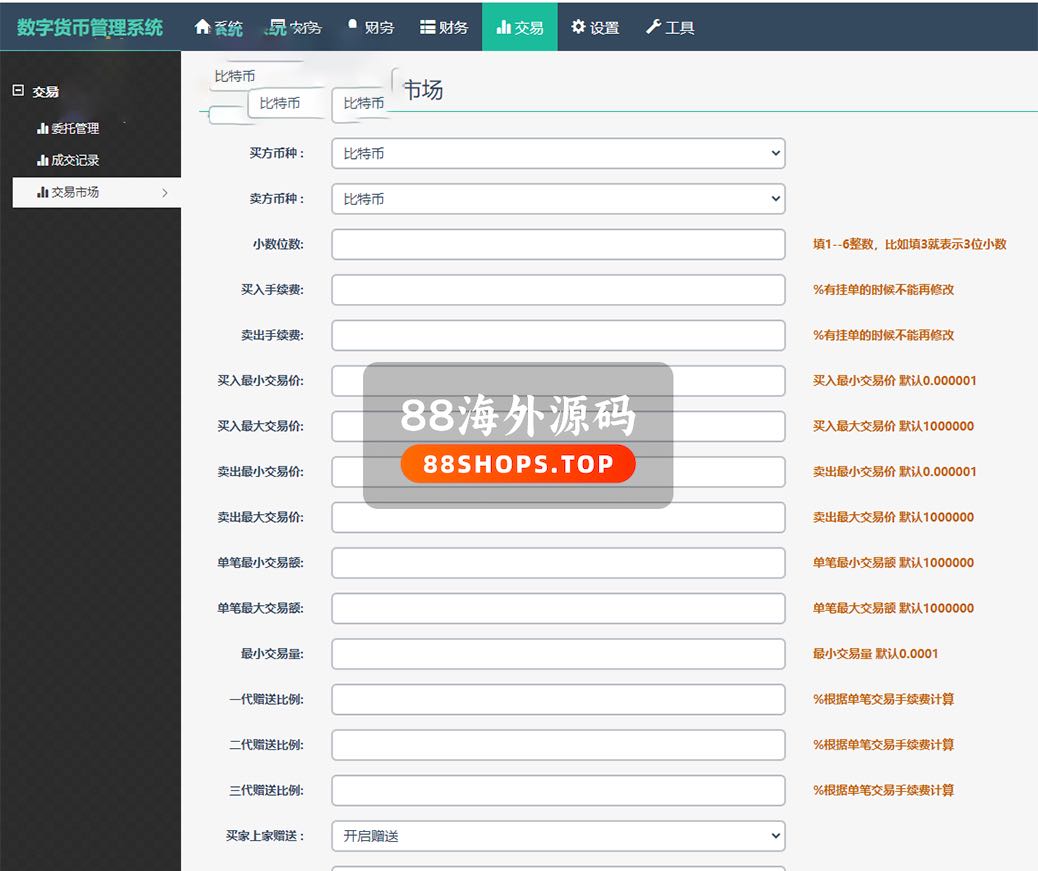This screenshot has width=1038, height=871.
Task: Collapse the 交易 sidebar section
Action: tap(17, 91)
